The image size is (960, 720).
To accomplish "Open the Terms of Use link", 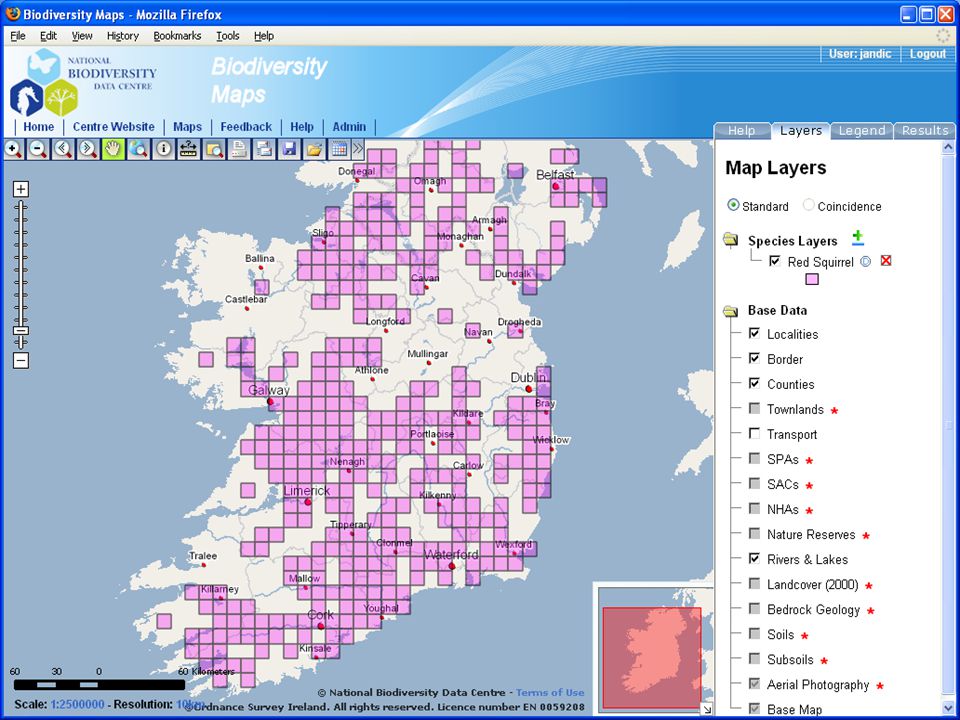I will [x=550, y=692].
